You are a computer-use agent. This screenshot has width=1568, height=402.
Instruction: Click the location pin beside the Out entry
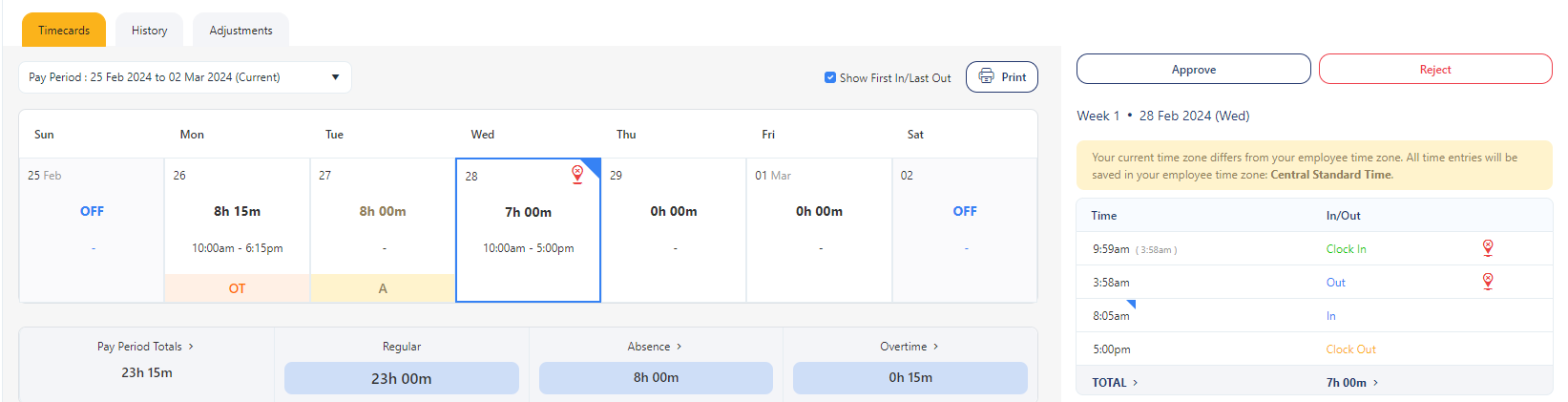pos(1487,282)
